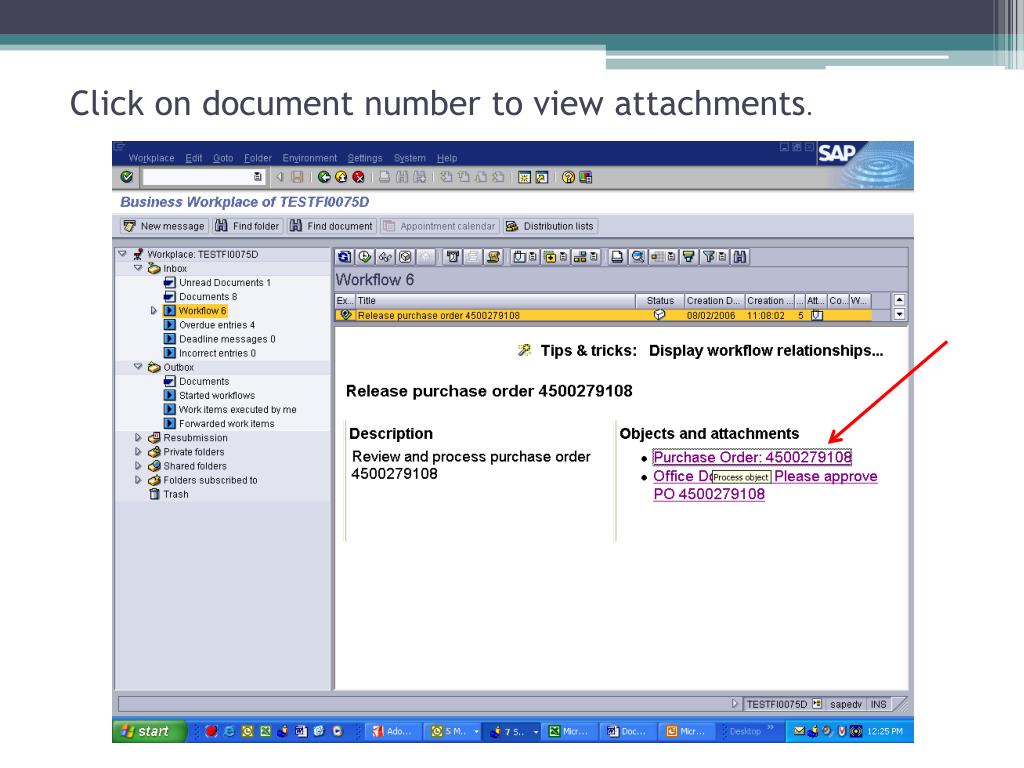The image size is (1024, 768).
Task: Select the Unread Documents 1 folder
Action: click(x=225, y=282)
